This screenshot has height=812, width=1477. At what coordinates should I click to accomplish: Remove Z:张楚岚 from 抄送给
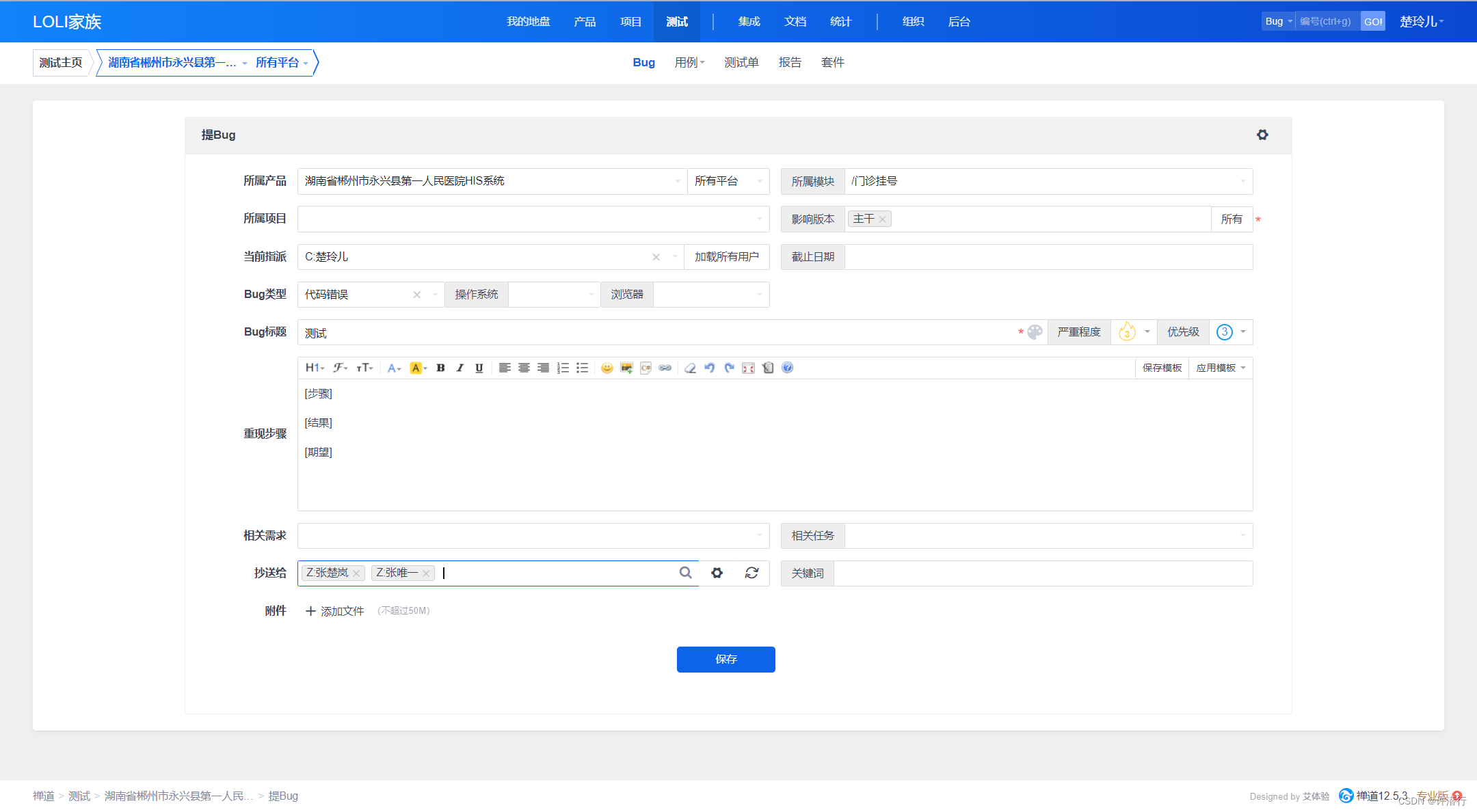[x=356, y=573]
